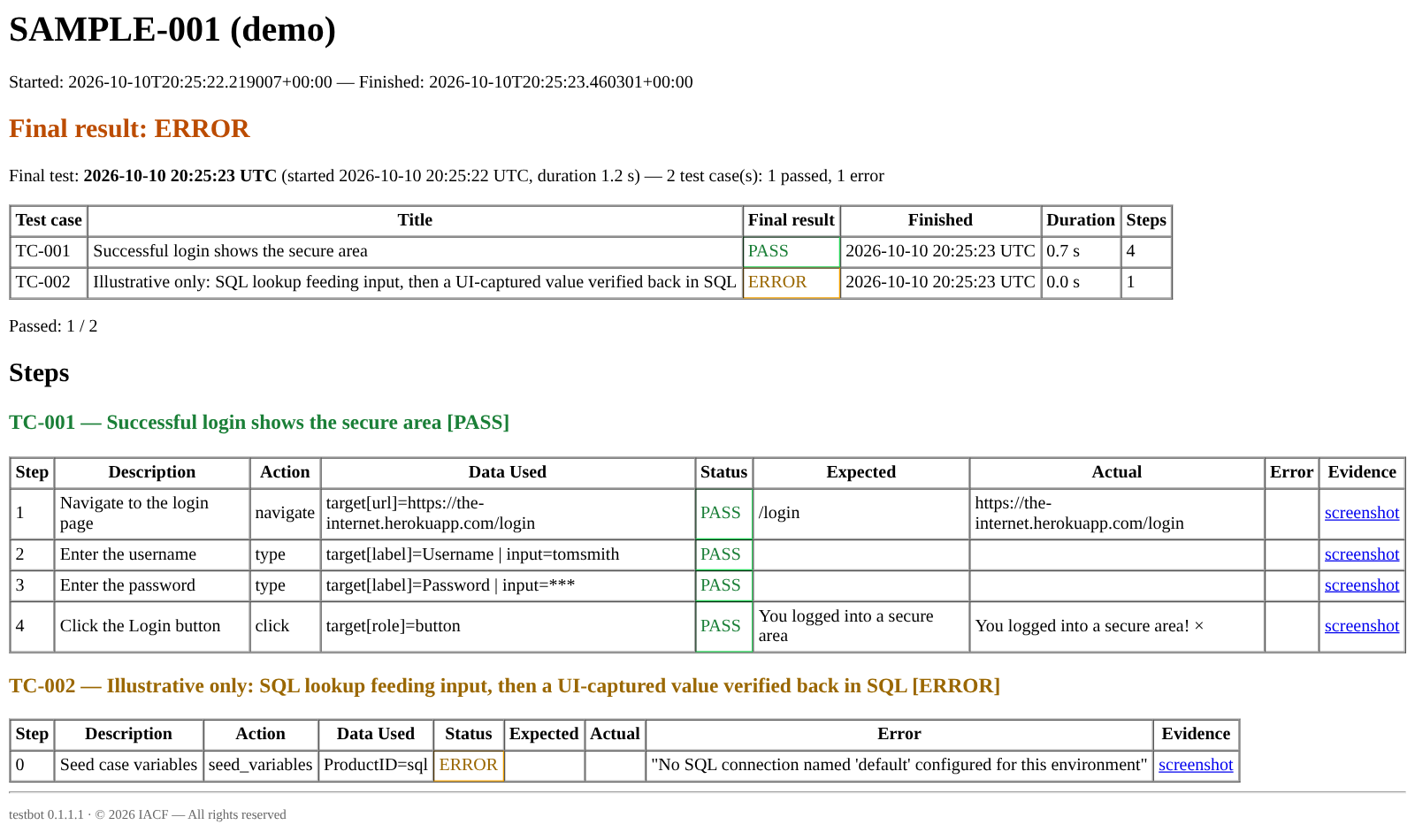The width and height of the screenshot is (1415, 840).
Task: Click the 'ProductID=sql' data cell
Action: point(376,765)
